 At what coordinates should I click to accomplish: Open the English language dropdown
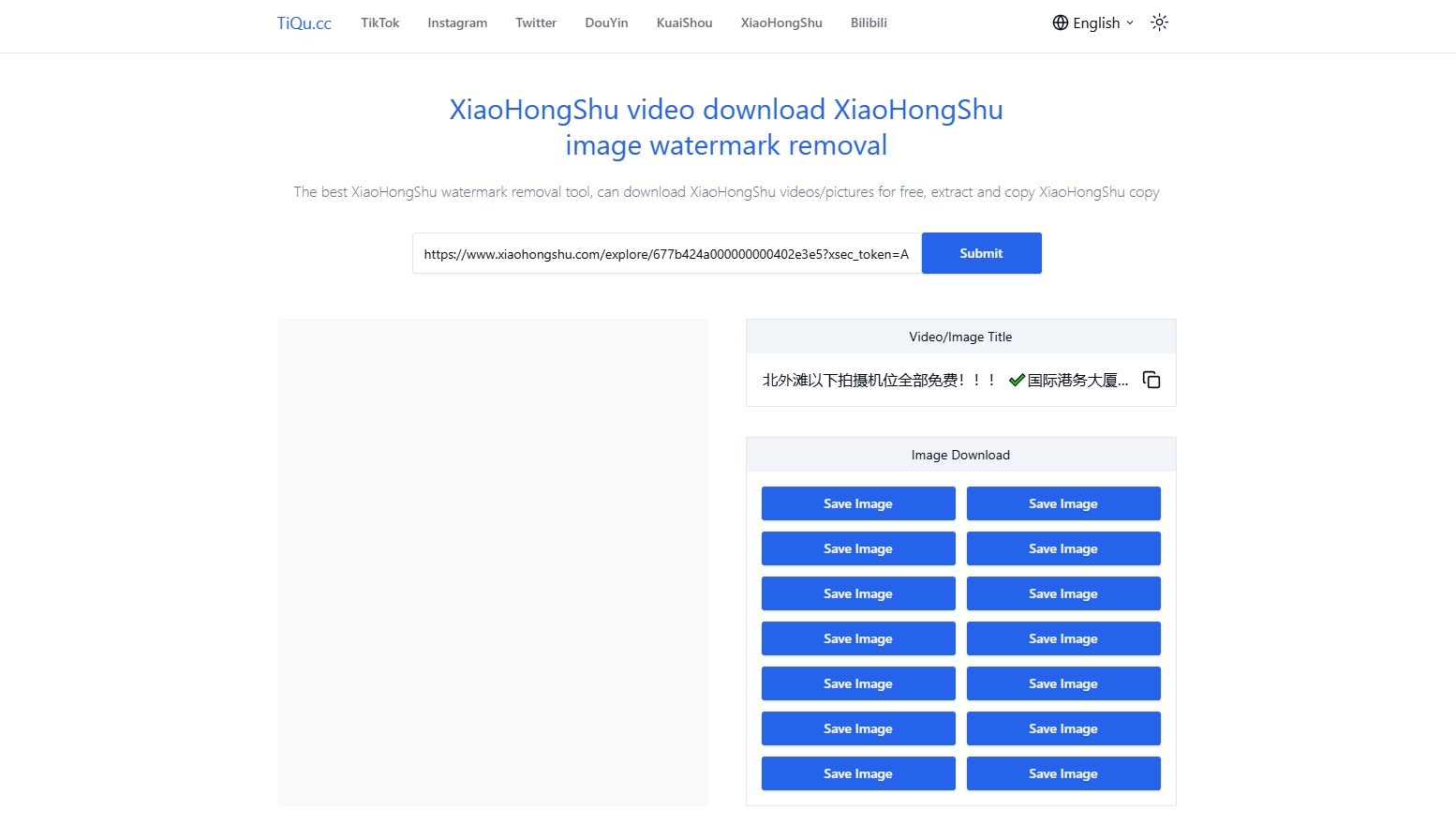pyautogui.click(x=1092, y=22)
